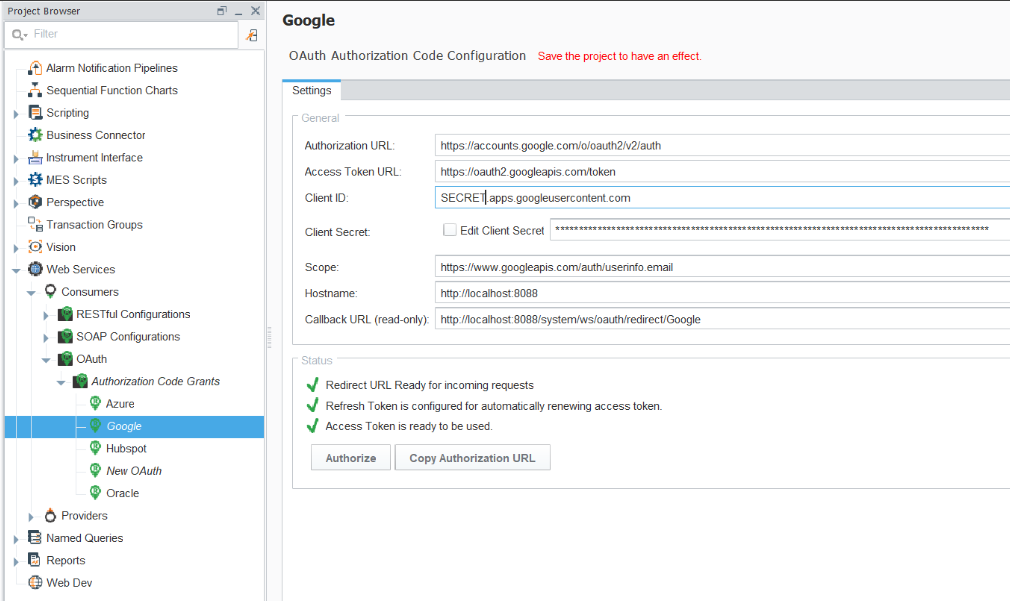Screen dimensions: 1010x601
Task: Click the Transaction Groups icon
Action: (x=35, y=225)
